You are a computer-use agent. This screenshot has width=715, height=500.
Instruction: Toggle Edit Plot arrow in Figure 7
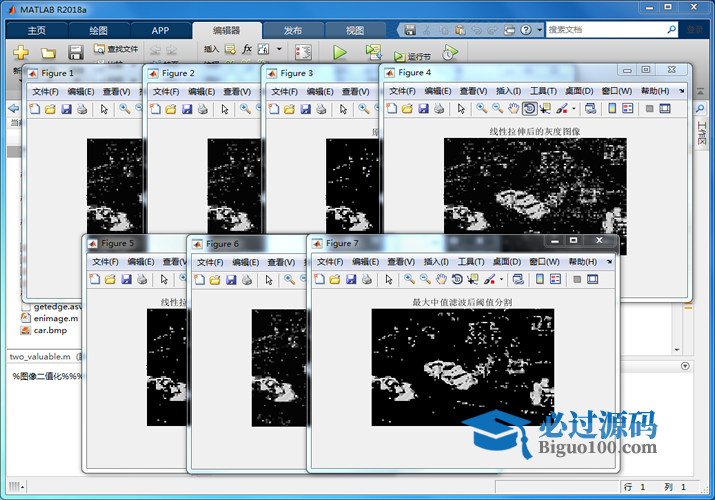coord(386,279)
